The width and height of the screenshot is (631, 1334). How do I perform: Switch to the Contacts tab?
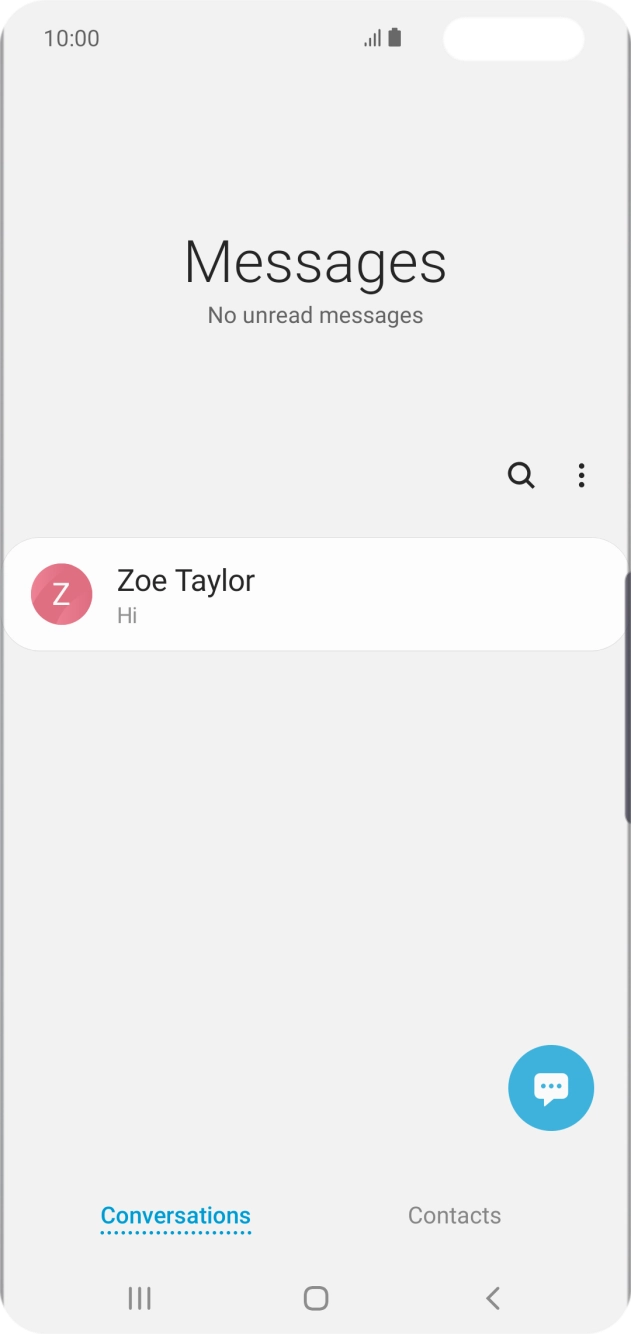454,1215
